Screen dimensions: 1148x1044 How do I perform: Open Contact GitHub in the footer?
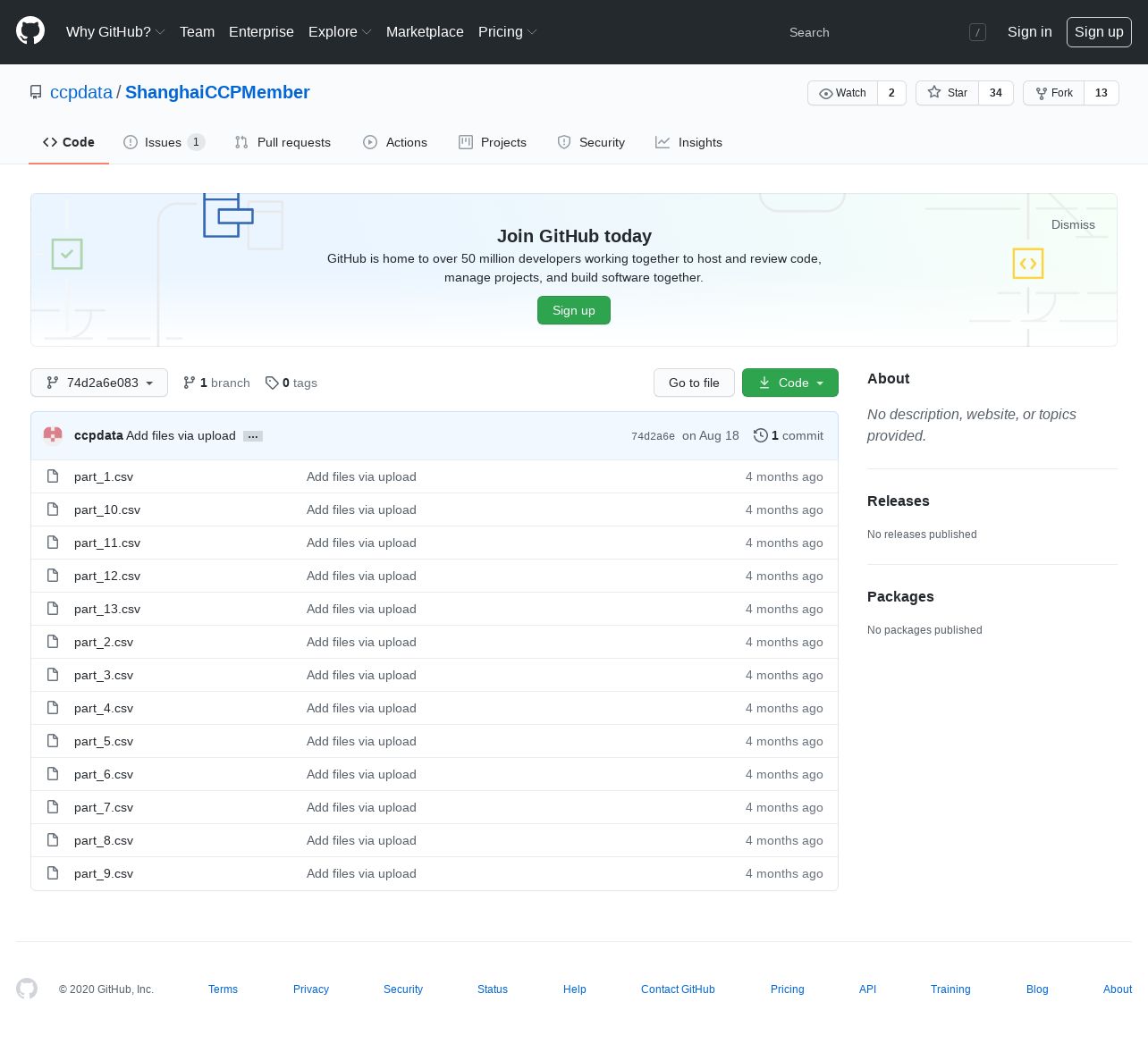pyautogui.click(x=678, y=989)
